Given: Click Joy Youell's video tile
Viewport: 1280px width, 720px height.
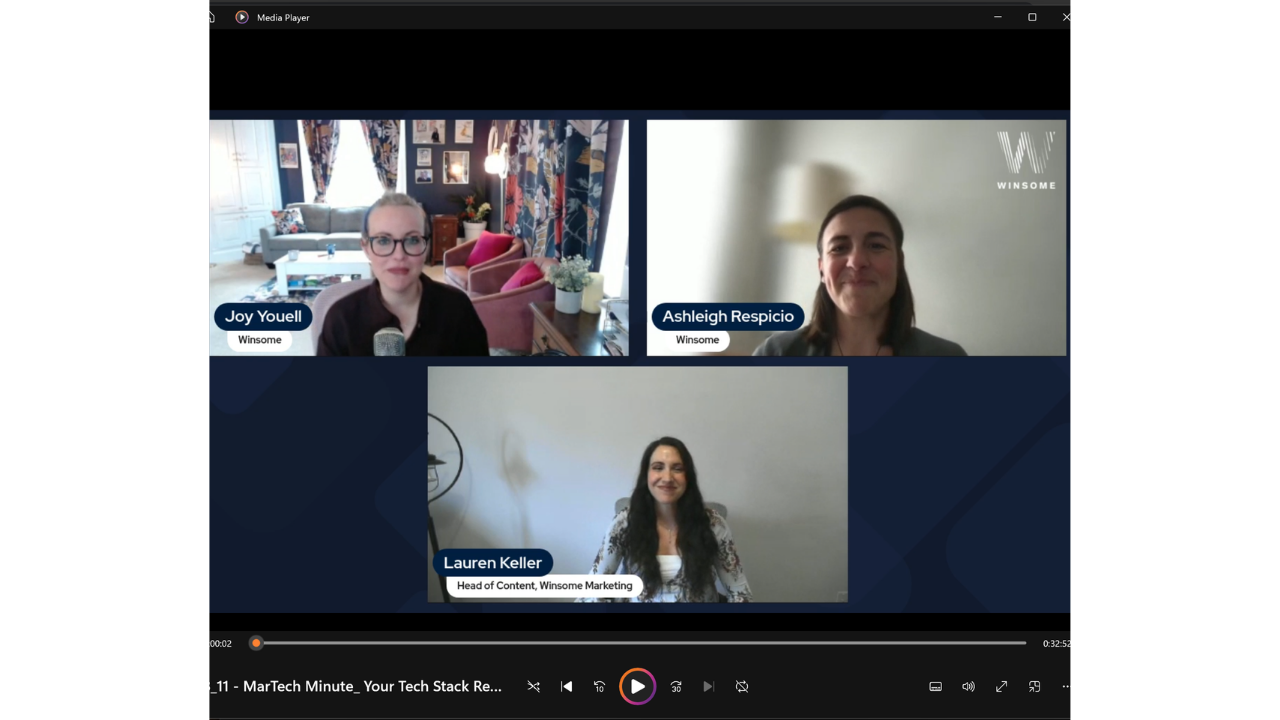Looking at the screenshot, I should 418,237.
